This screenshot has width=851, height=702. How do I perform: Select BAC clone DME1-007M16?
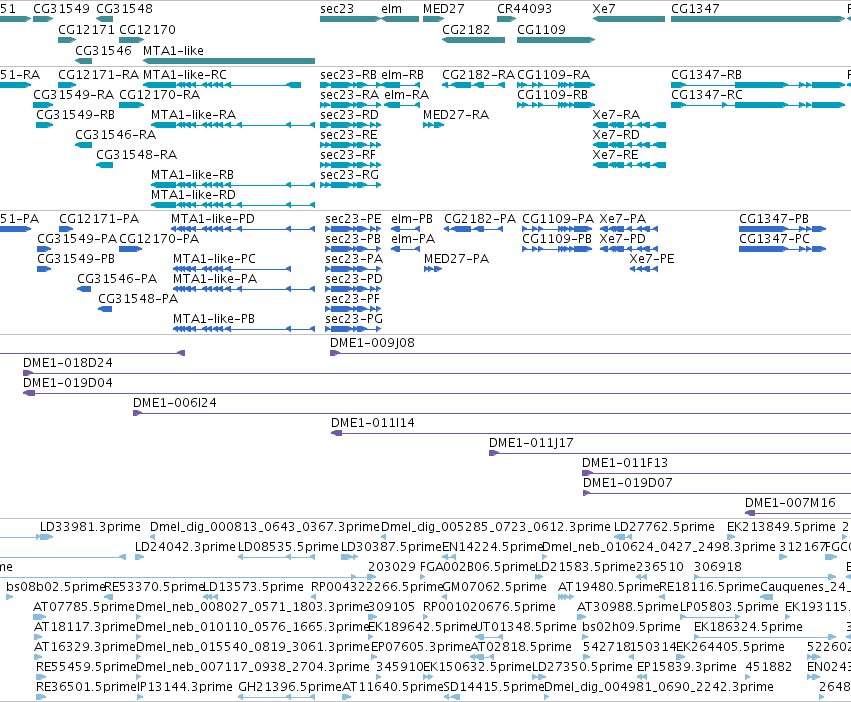click(x=798, y=514)
